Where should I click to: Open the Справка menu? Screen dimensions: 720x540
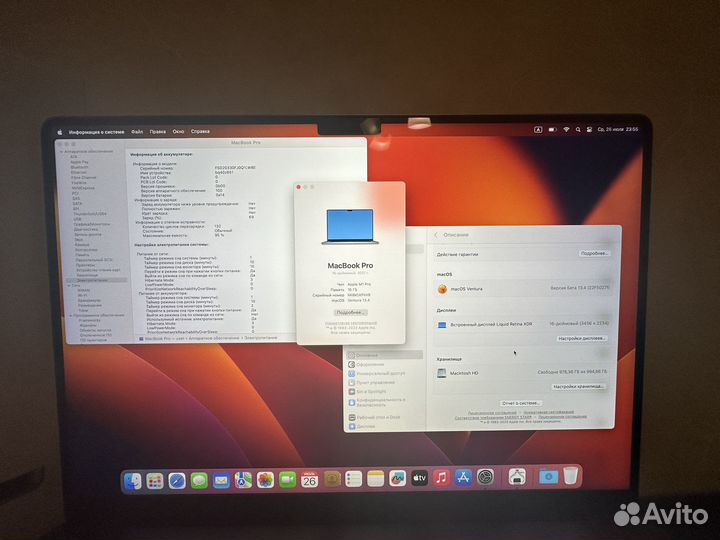tap(200, 131)
